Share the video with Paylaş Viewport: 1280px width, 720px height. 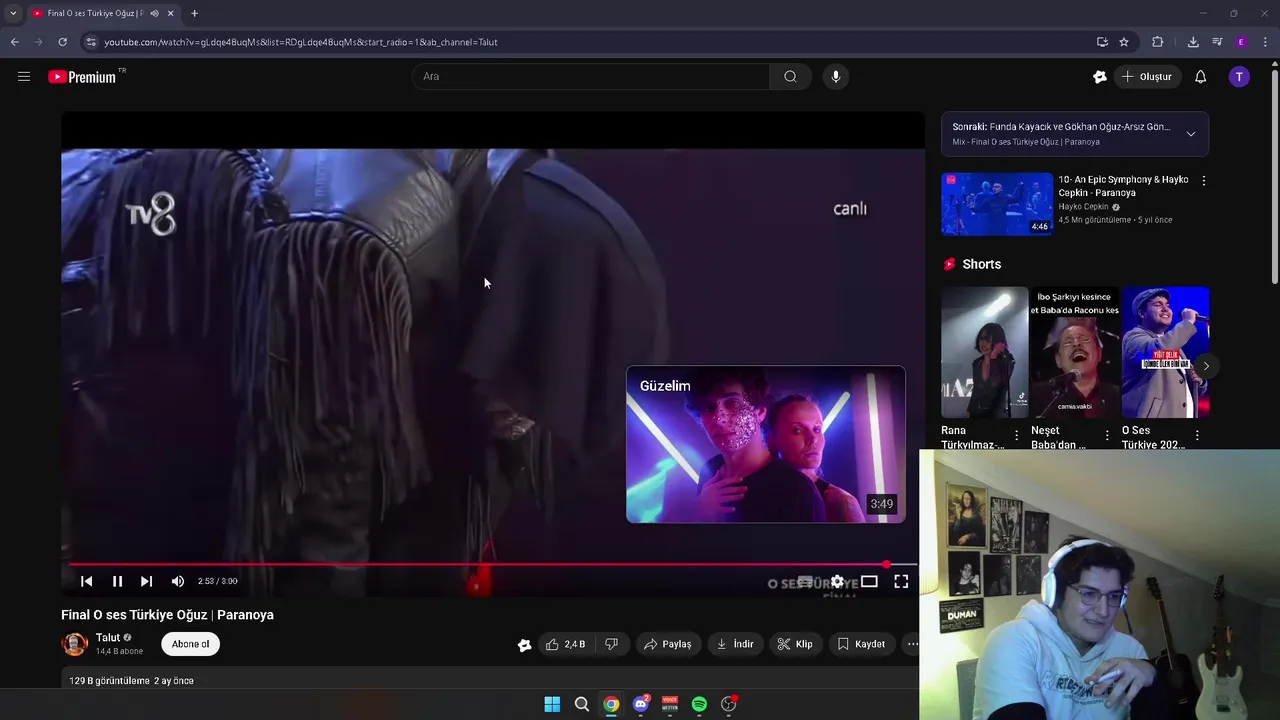click(x=668, y=644)
